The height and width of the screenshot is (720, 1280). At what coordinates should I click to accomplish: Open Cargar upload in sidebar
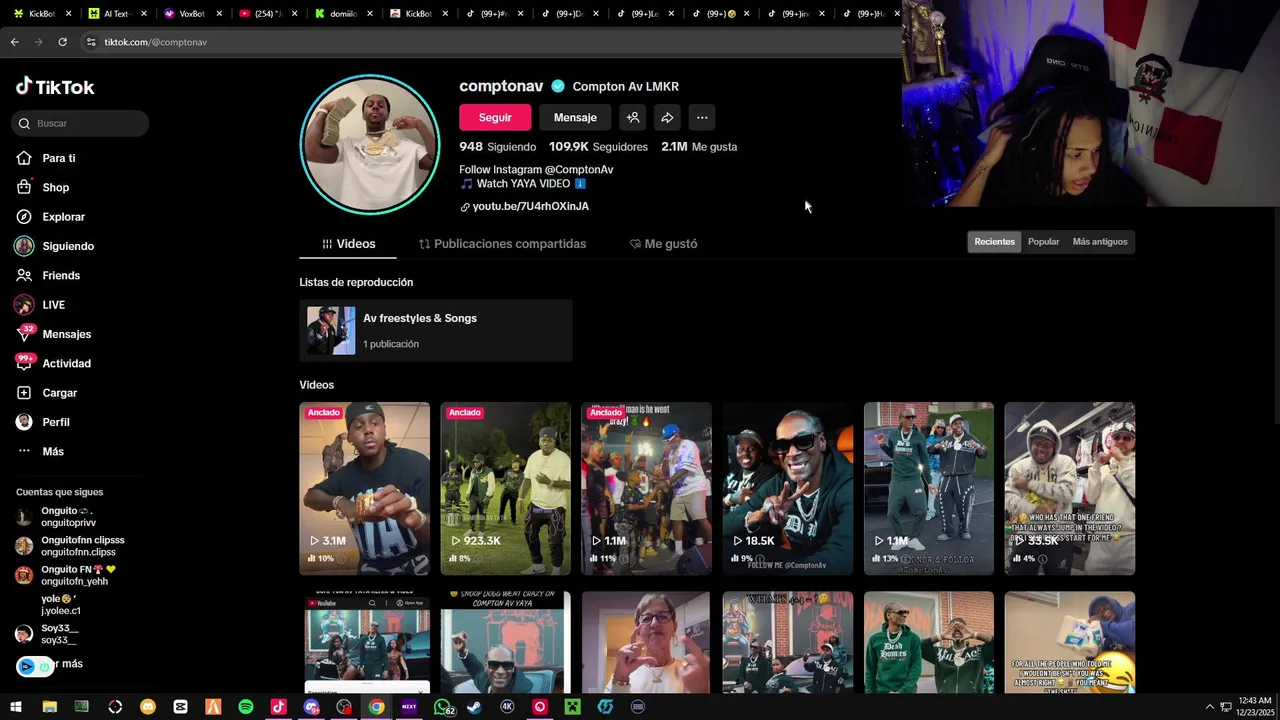coord(47,393)
